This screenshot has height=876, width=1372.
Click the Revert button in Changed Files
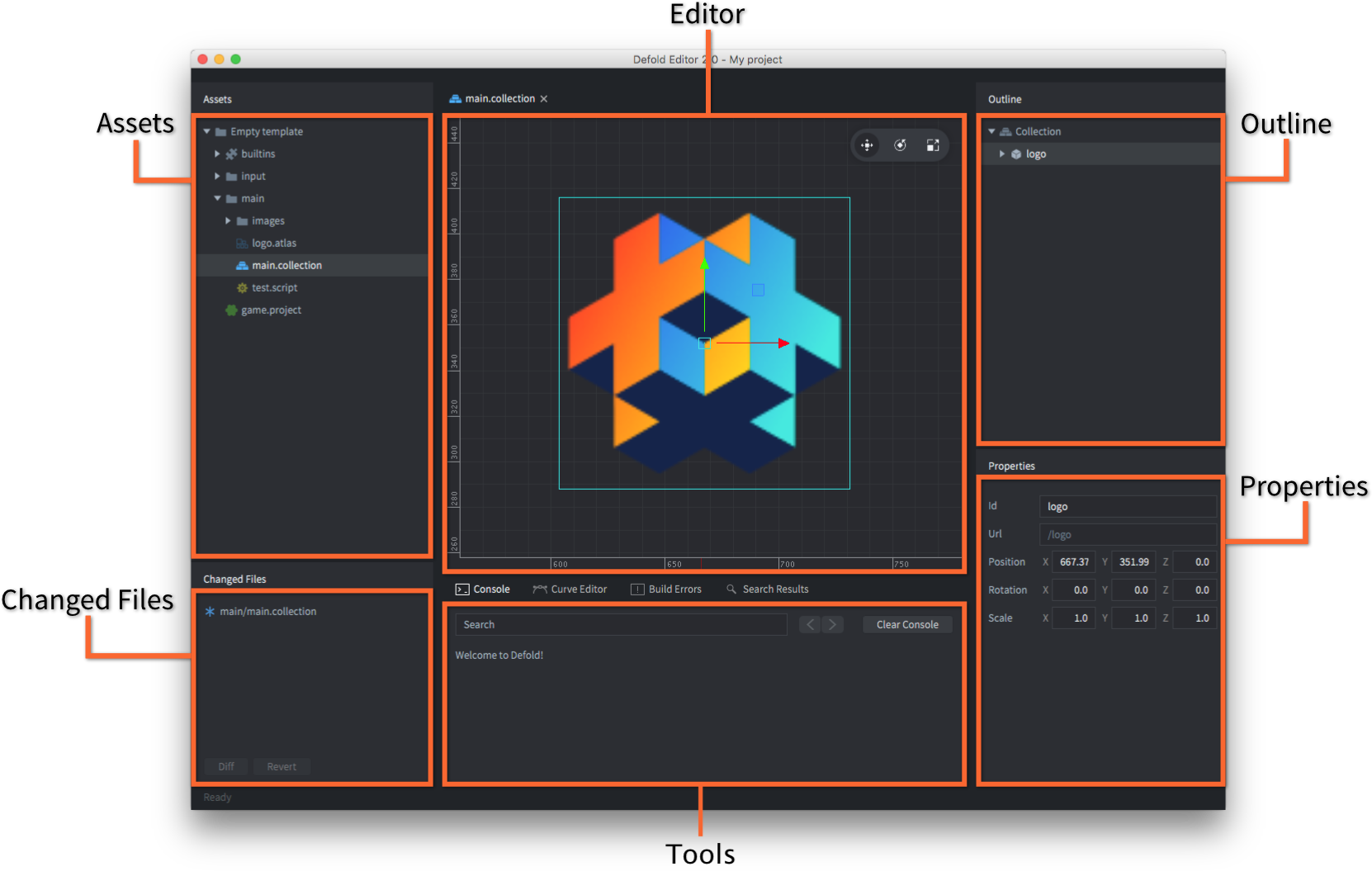[x=281, y=766]
